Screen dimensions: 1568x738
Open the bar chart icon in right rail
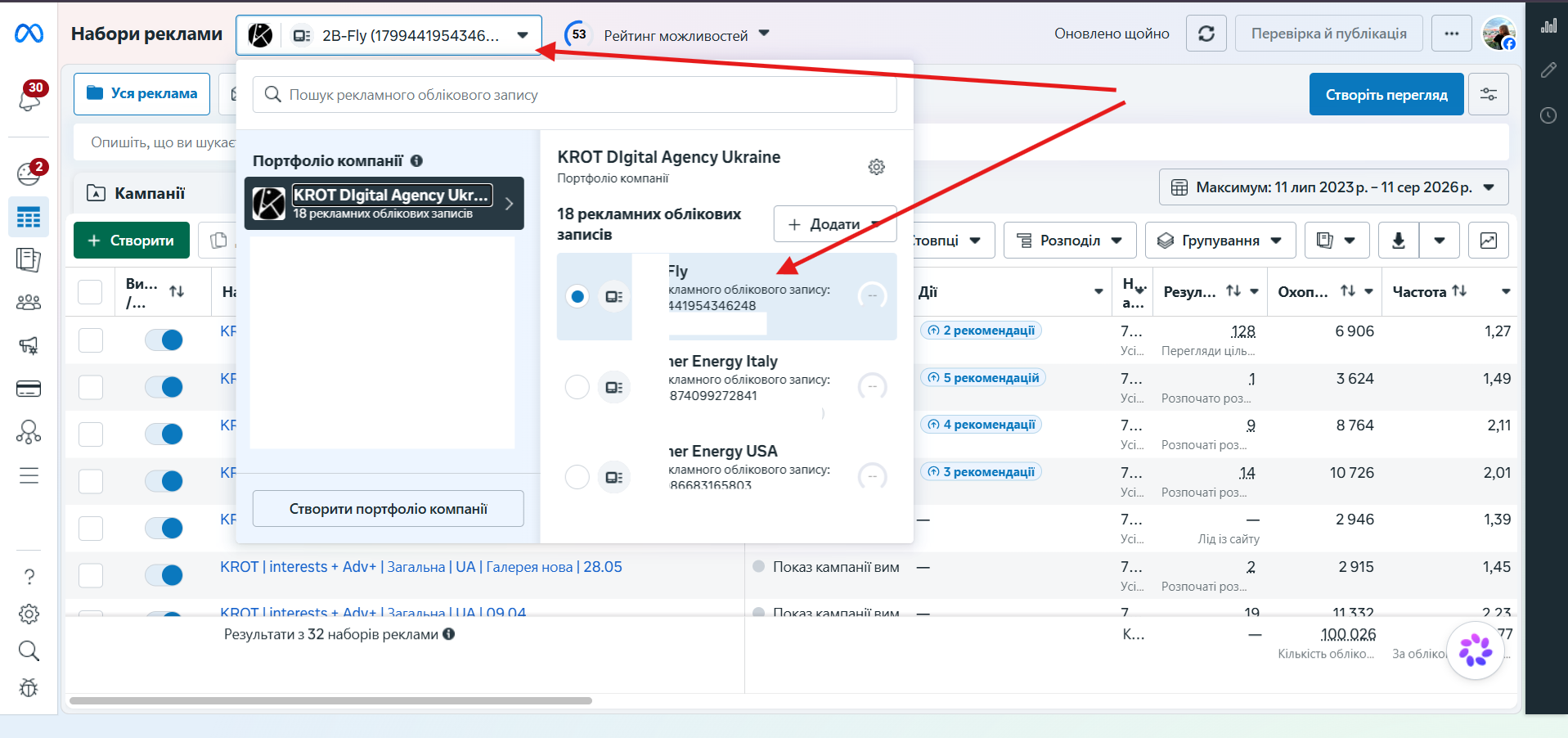[x=1548, y=25]
